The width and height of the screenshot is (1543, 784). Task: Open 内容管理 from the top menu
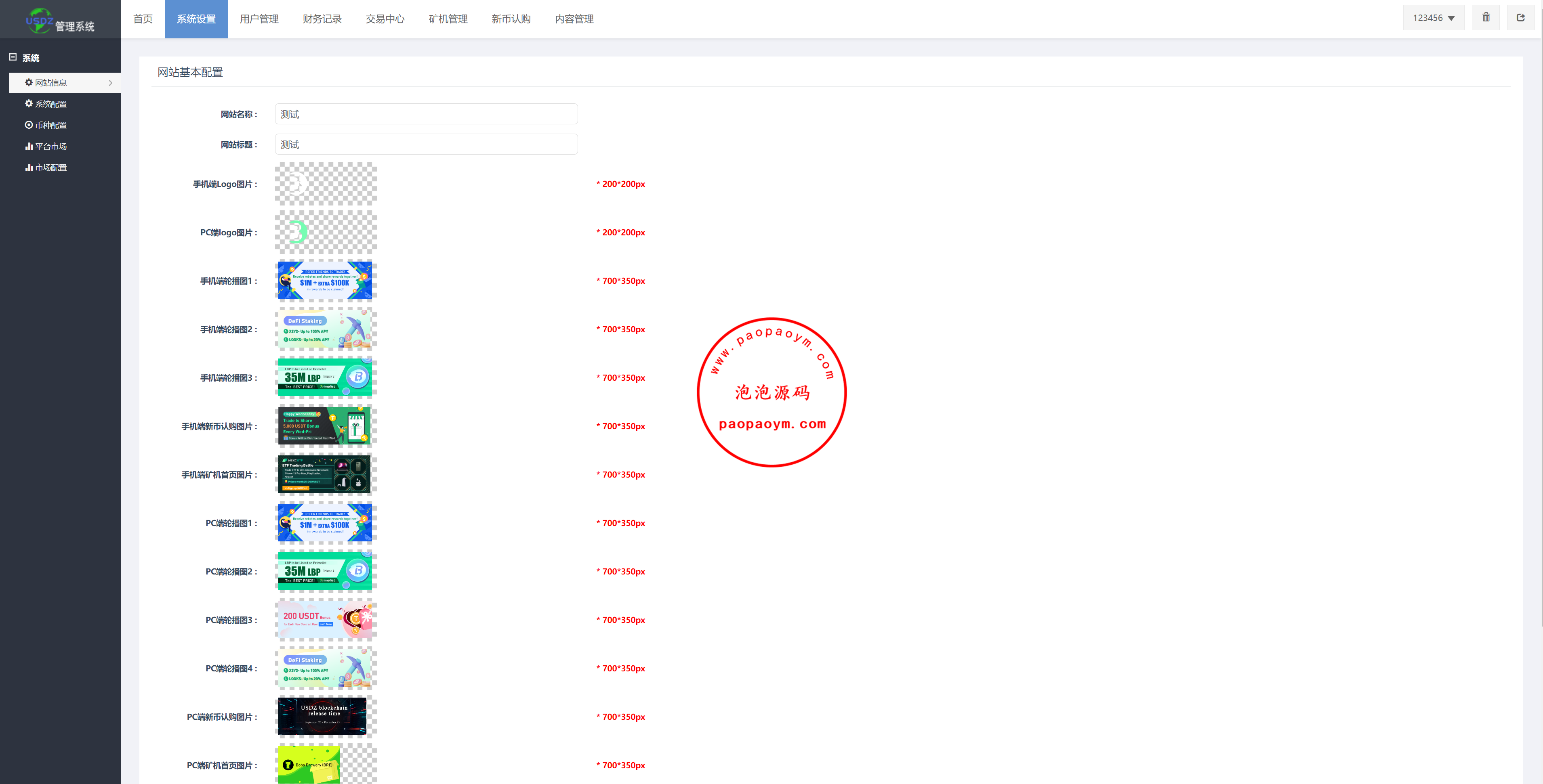574,19
